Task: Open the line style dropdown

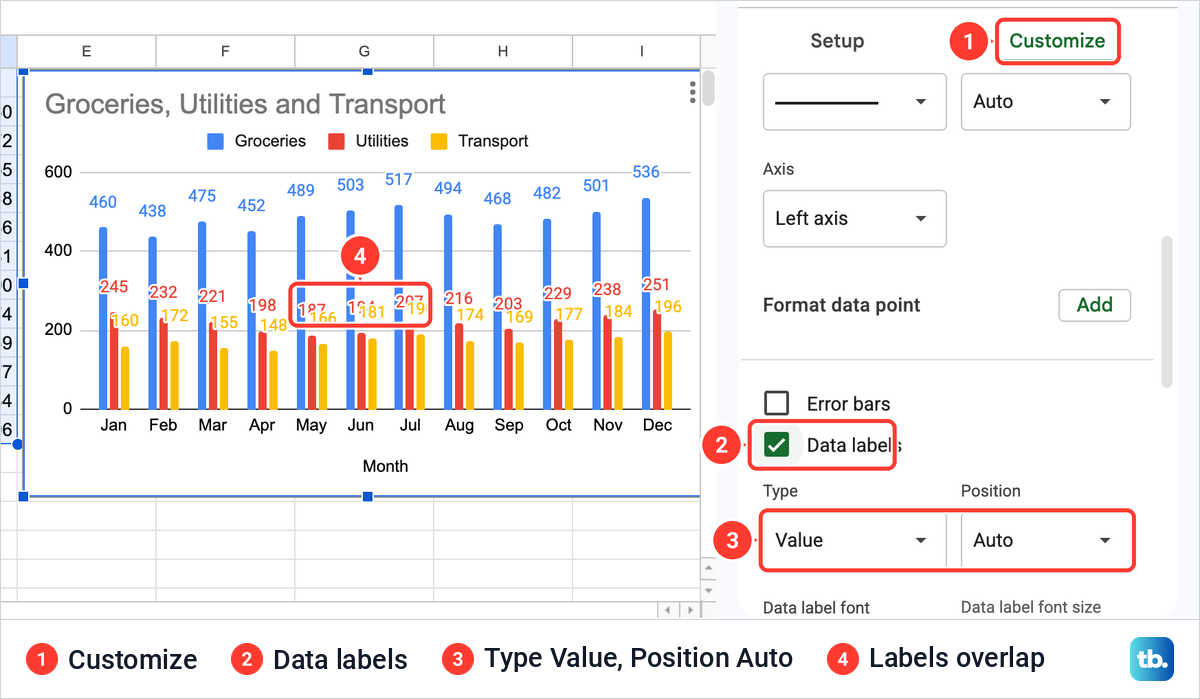Action: click(x=855, y=101)
